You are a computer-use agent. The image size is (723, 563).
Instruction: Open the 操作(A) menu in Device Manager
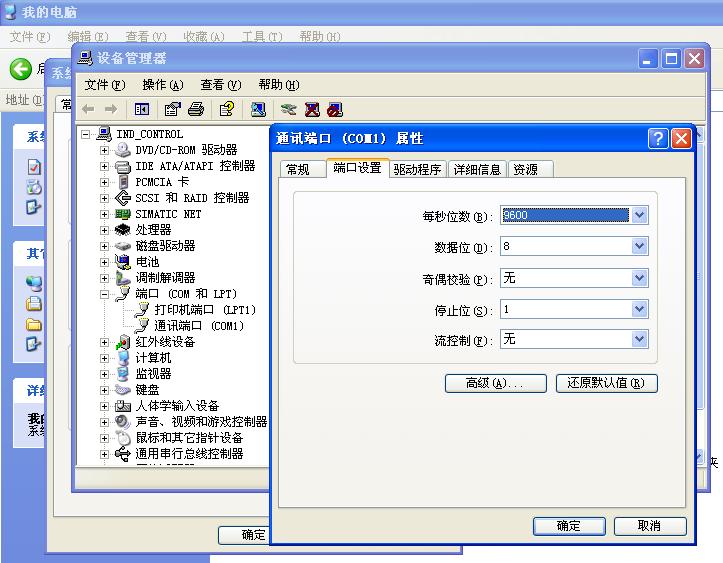click(162, 85)
